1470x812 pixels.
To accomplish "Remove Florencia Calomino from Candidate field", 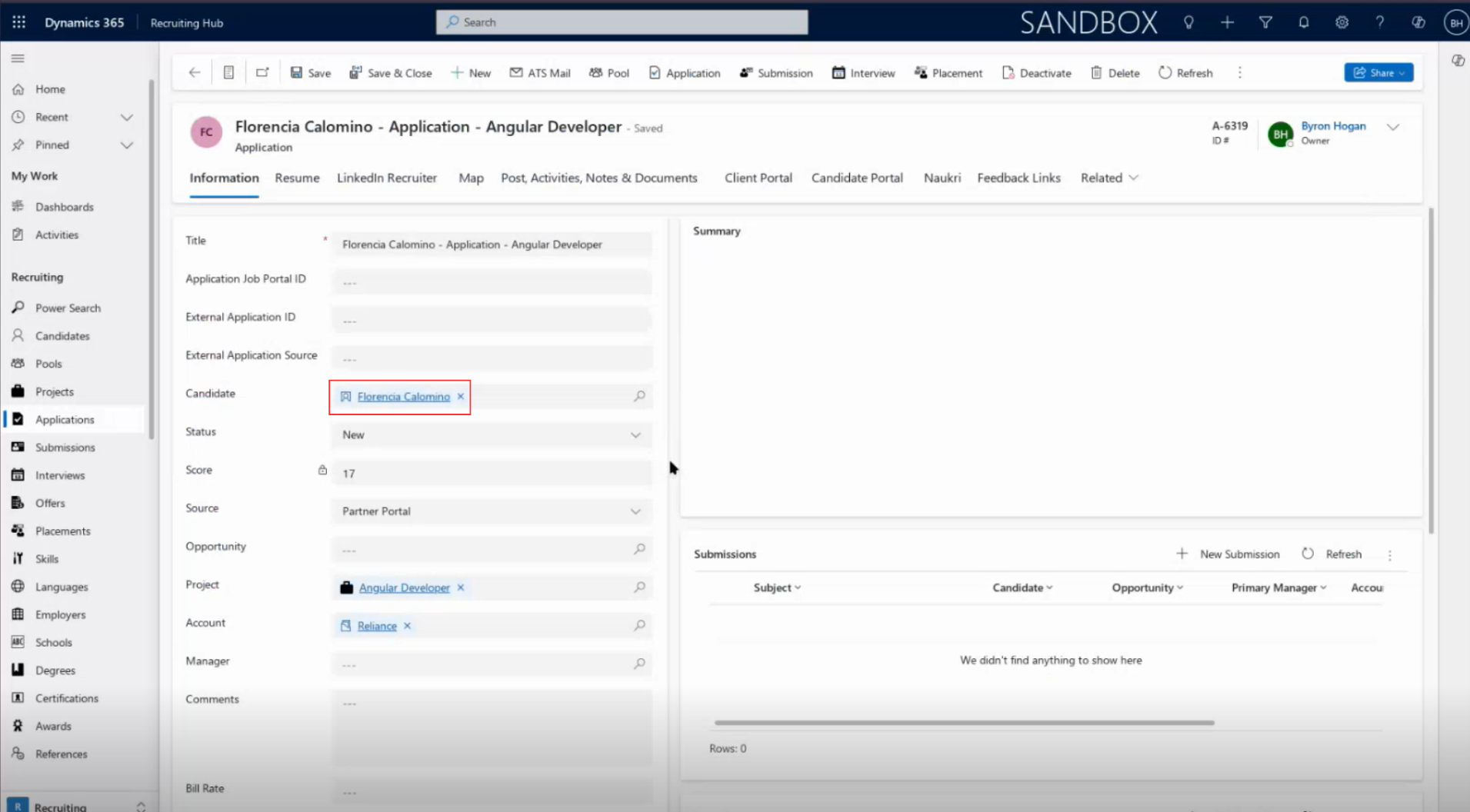I will (x=461, y=396).
